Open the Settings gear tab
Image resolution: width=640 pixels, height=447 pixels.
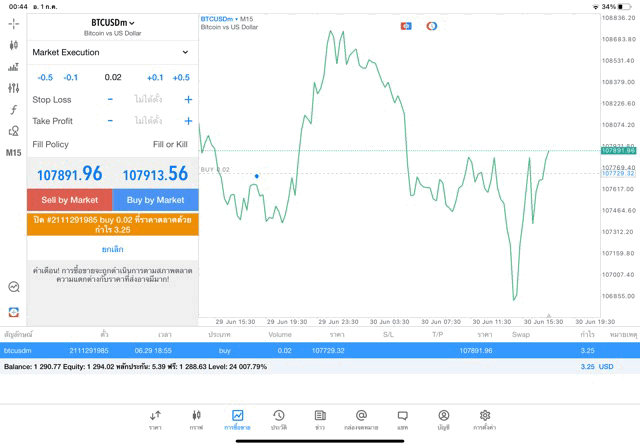485,419
